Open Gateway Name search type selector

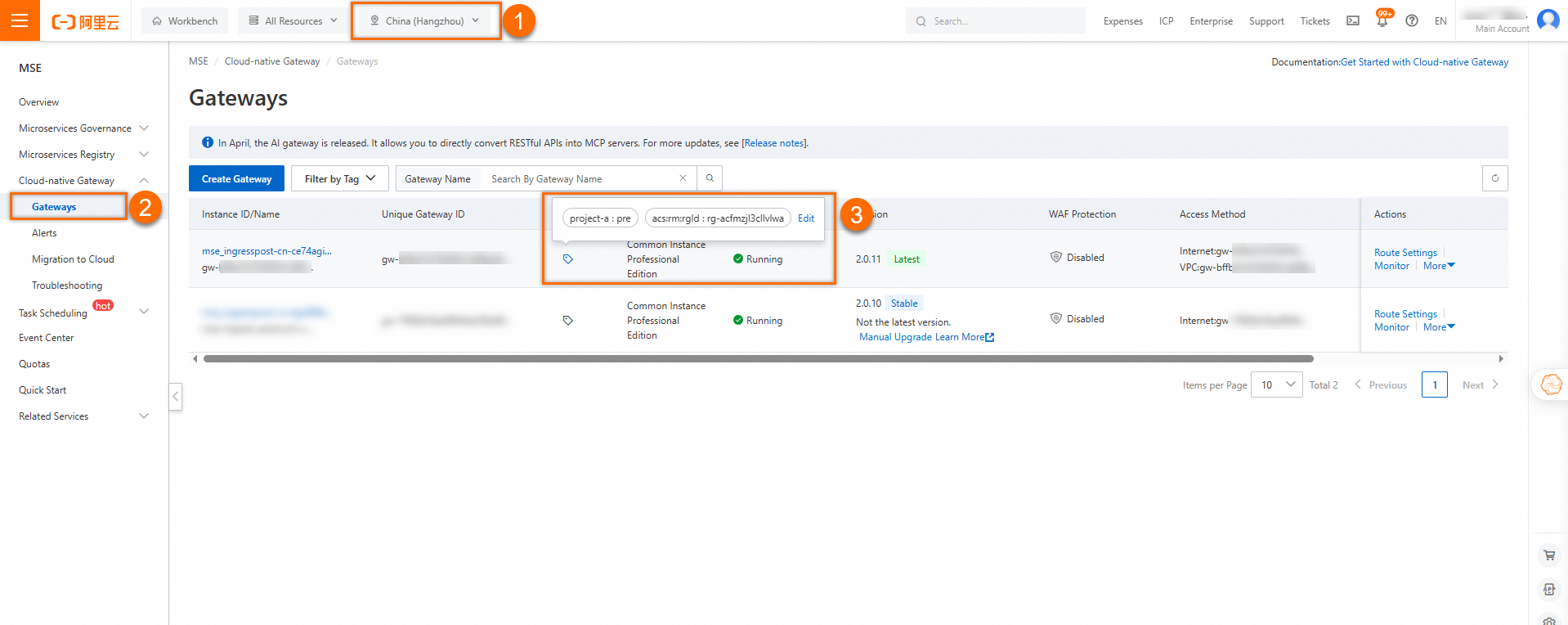[x=437, y=179]
